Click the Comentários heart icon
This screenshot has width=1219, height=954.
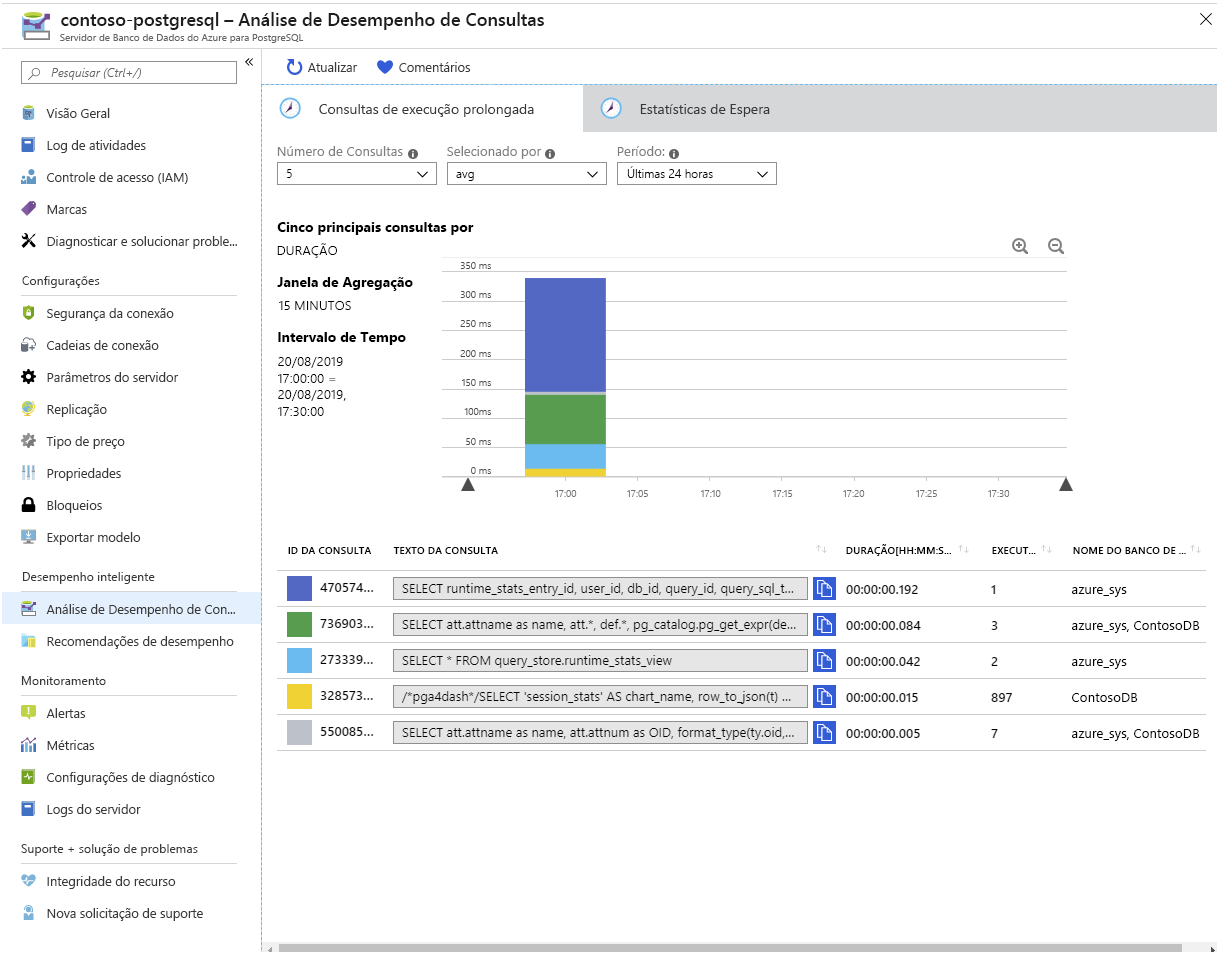click(385, 67)
